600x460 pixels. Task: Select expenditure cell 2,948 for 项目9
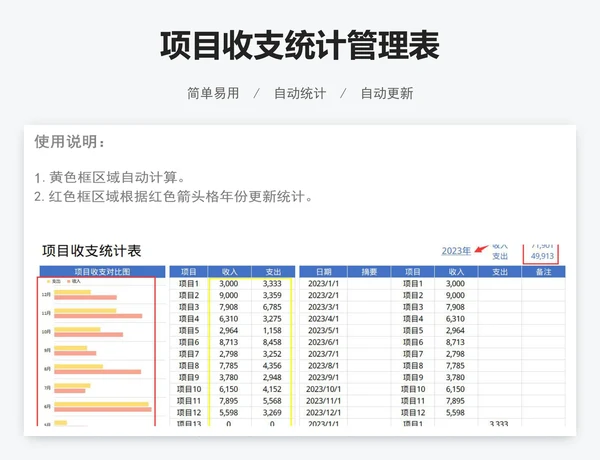272,378
